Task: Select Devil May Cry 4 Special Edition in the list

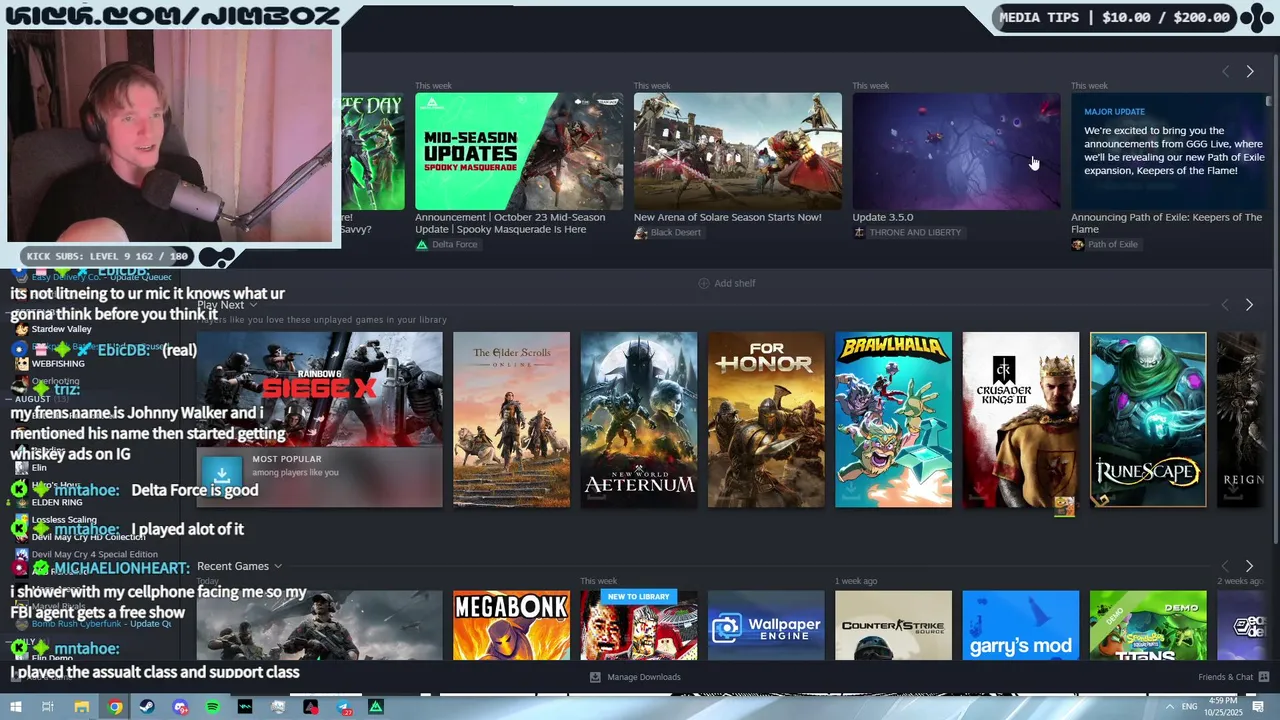Action: pos(94,554)
